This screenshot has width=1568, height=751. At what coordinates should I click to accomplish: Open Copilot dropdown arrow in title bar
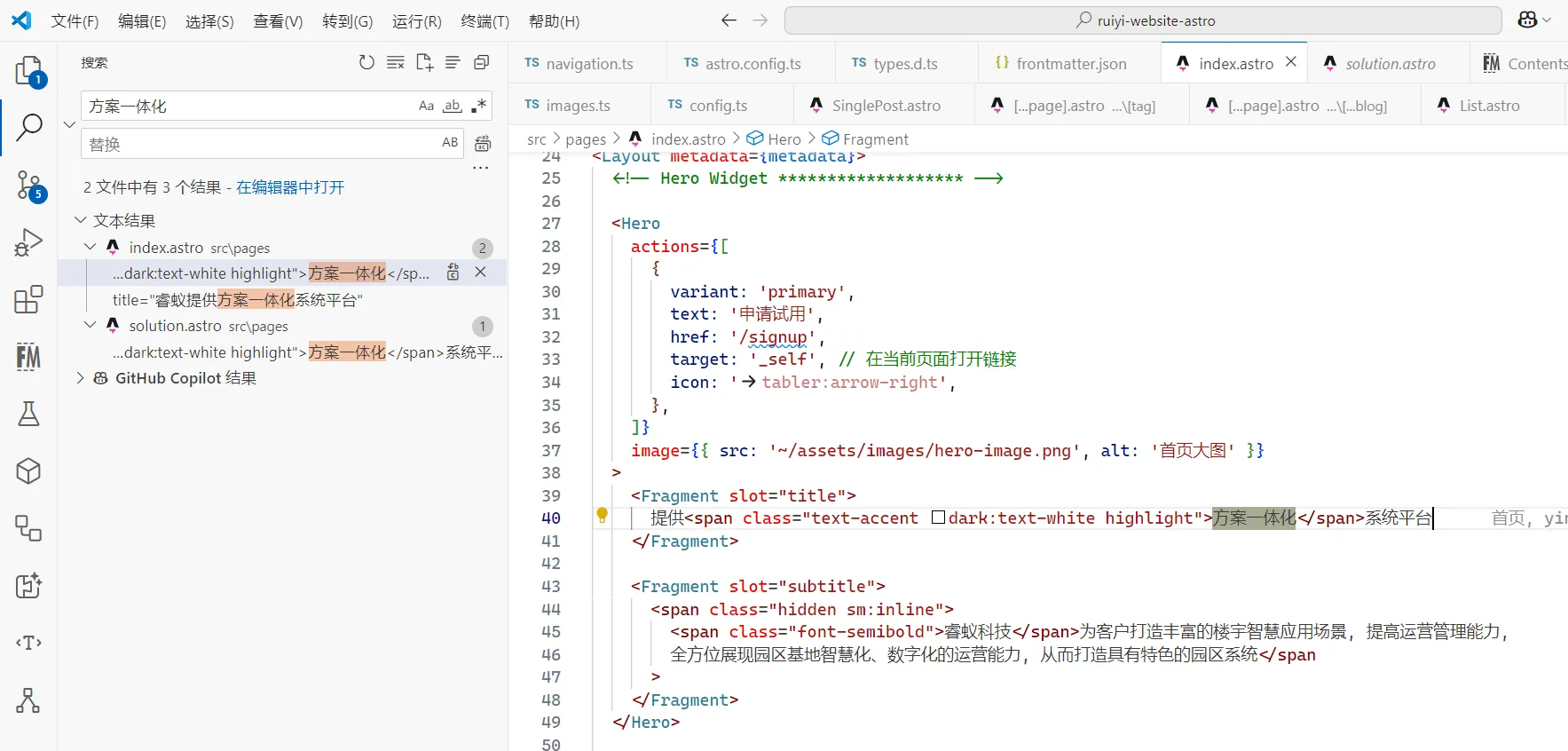pos(1548,20)
